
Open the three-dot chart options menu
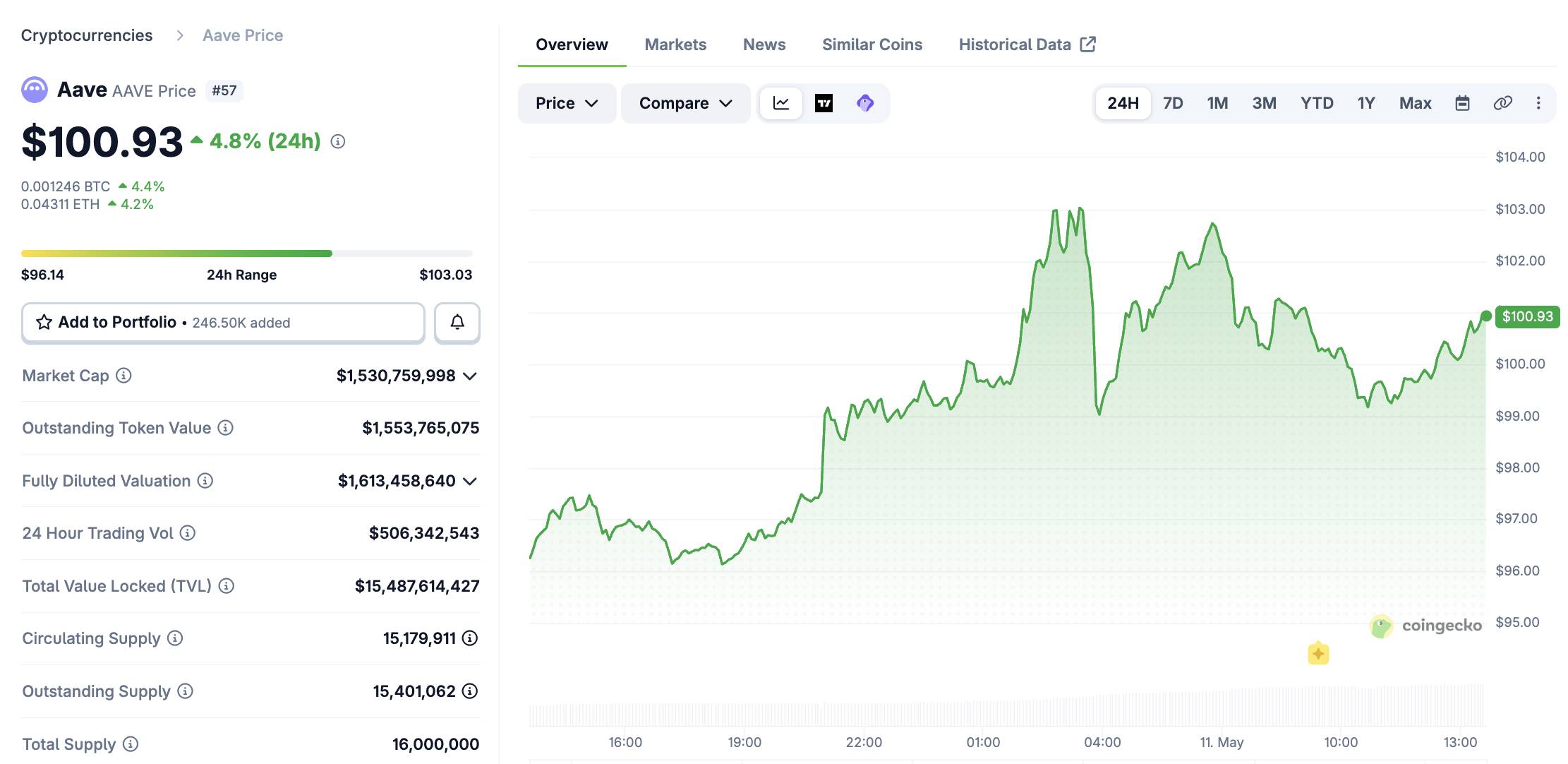pyautogui.click(x=1538, y=103)
